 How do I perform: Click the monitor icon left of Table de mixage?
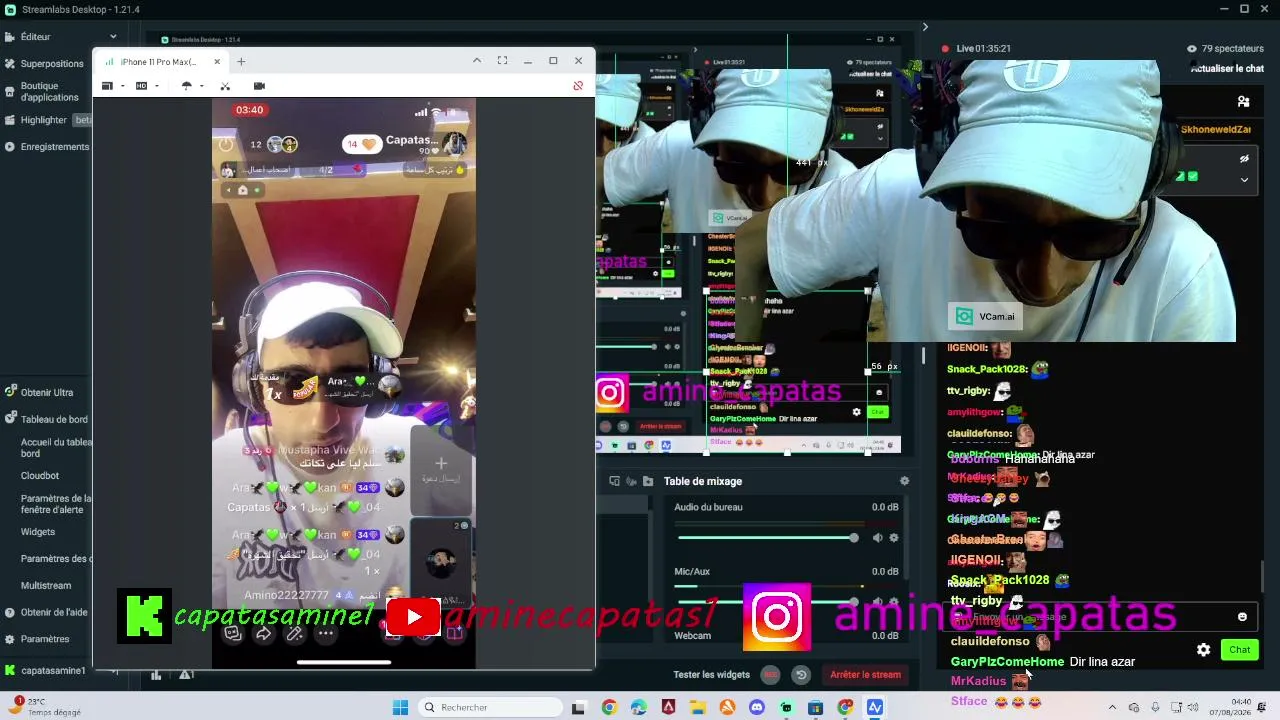coord(614,481)
